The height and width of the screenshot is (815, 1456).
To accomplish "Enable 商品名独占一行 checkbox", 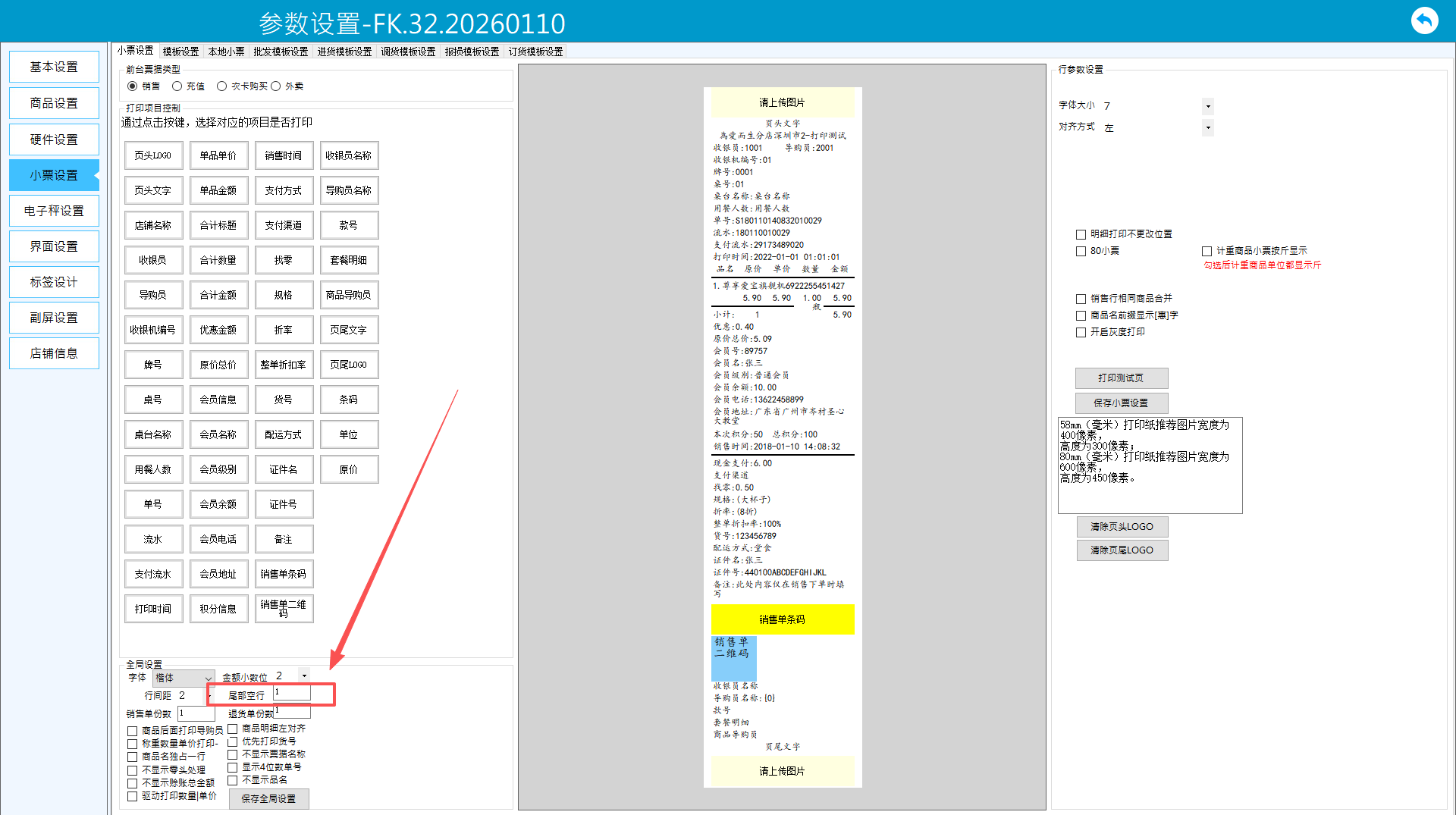I will 133,757.
